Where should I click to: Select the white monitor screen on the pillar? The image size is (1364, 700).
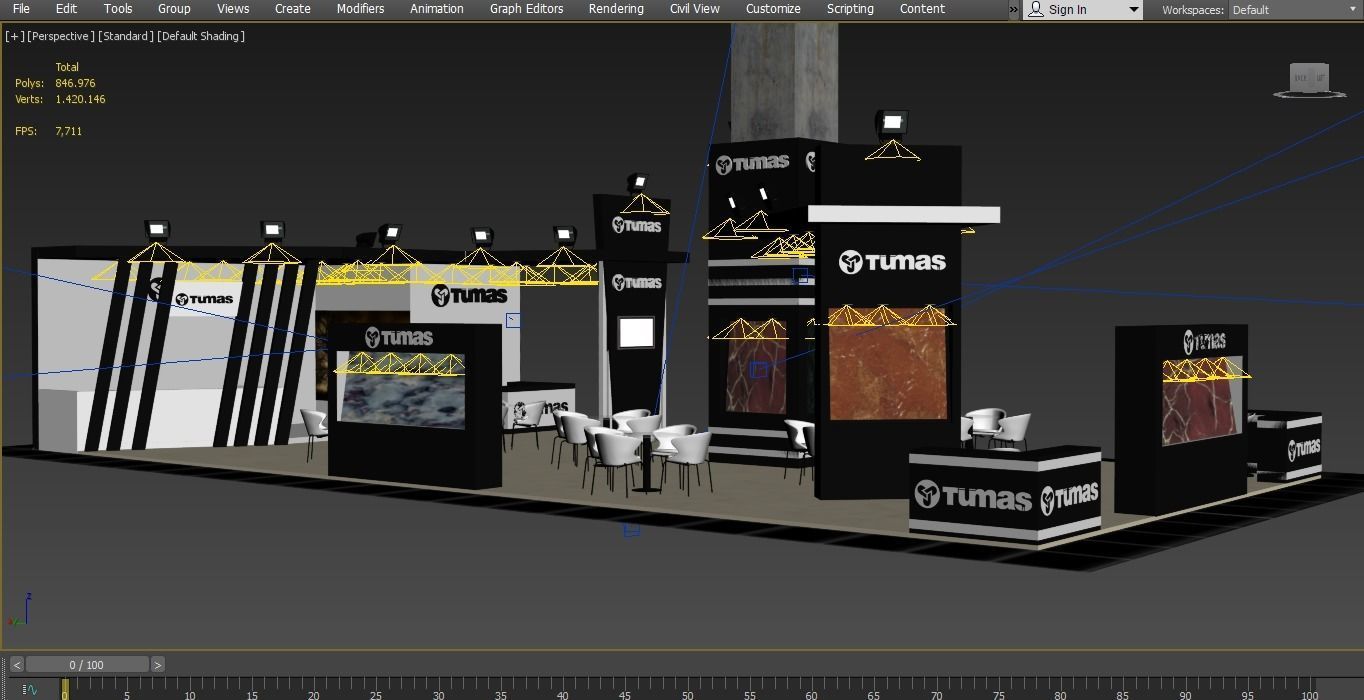coord(636,332)
